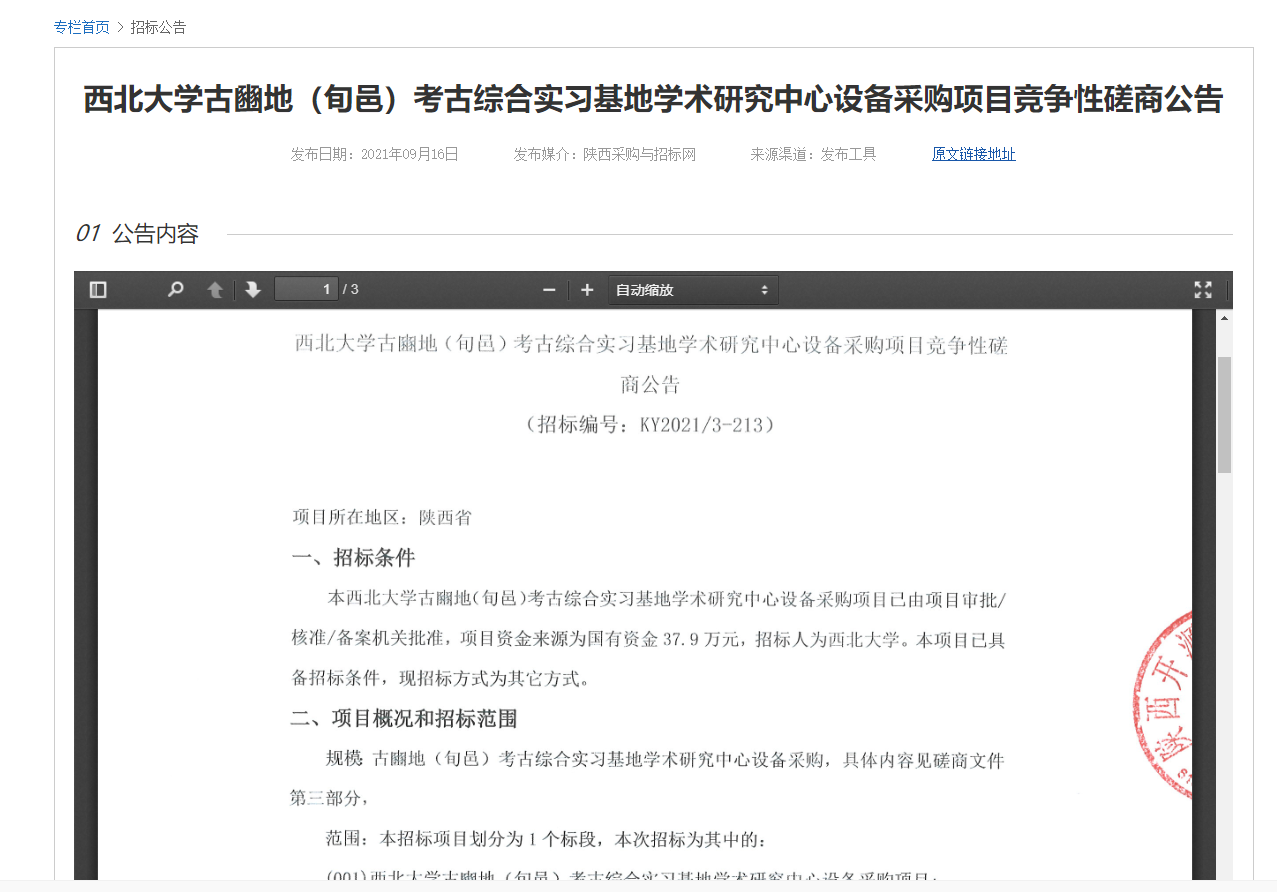Select 招标公告 in the breadcrumb
Viewport: 1277px width, 892px height.
[158, 27]
